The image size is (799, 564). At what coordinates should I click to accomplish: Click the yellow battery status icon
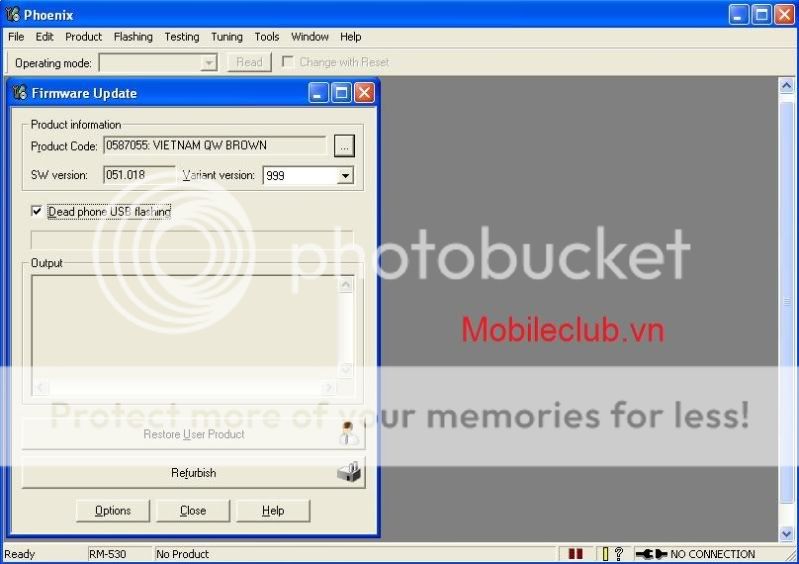click(x=605, y=554)
